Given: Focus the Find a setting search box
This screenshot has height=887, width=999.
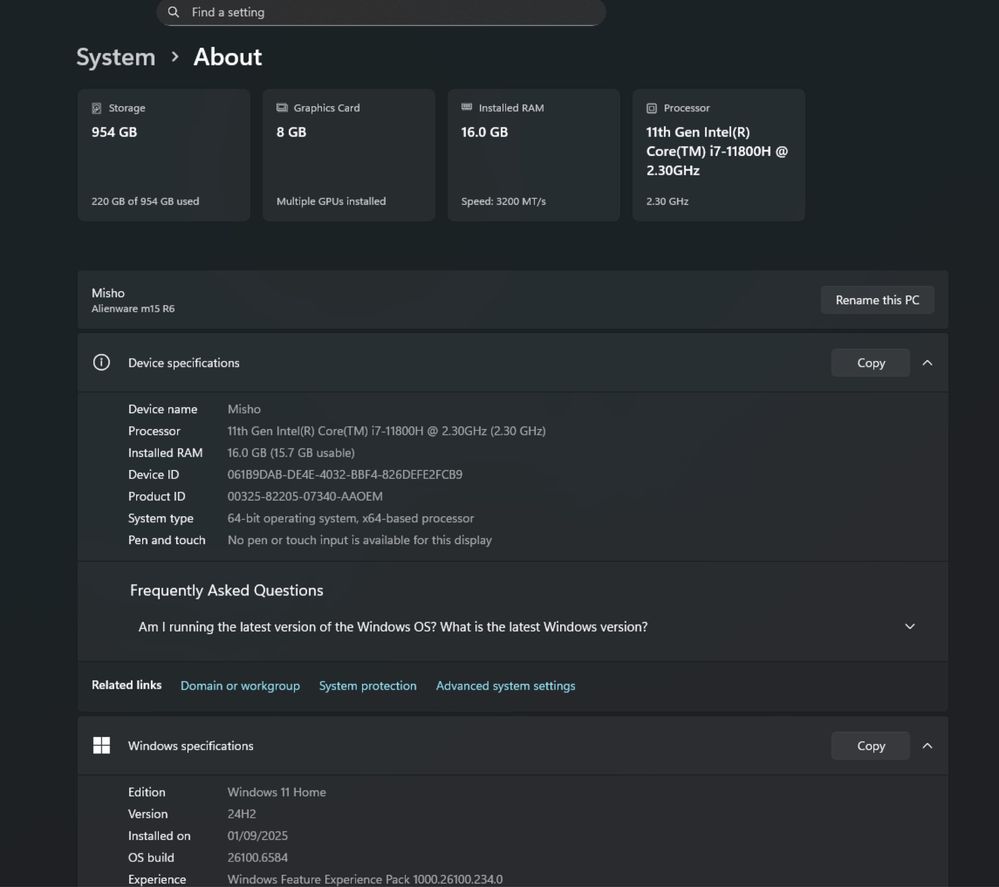Looking at the screenshot, I should pos(381,12).
